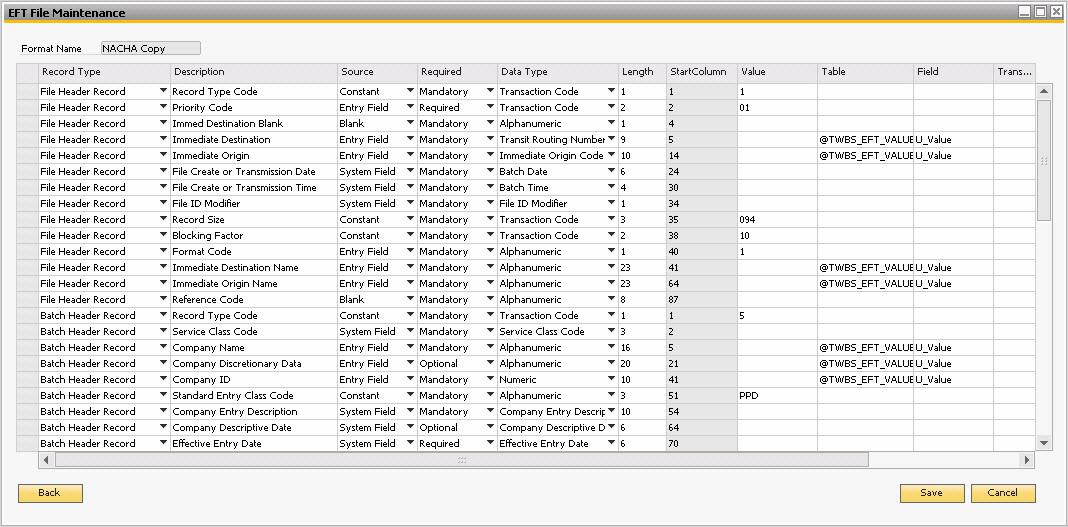Open Data Type dropdown for Standard Entry Class Code
Screen dimensions: 1068x527
click(612, 396)
